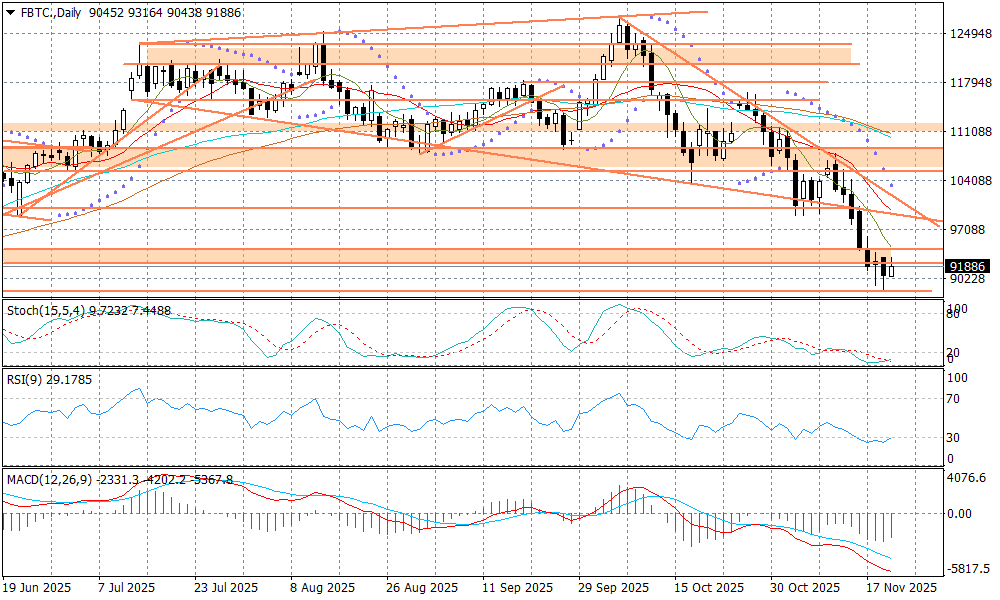1000x600 pixels.
Task: Click the RSI 70 level scale label
Action: click(x=954, y=399)
